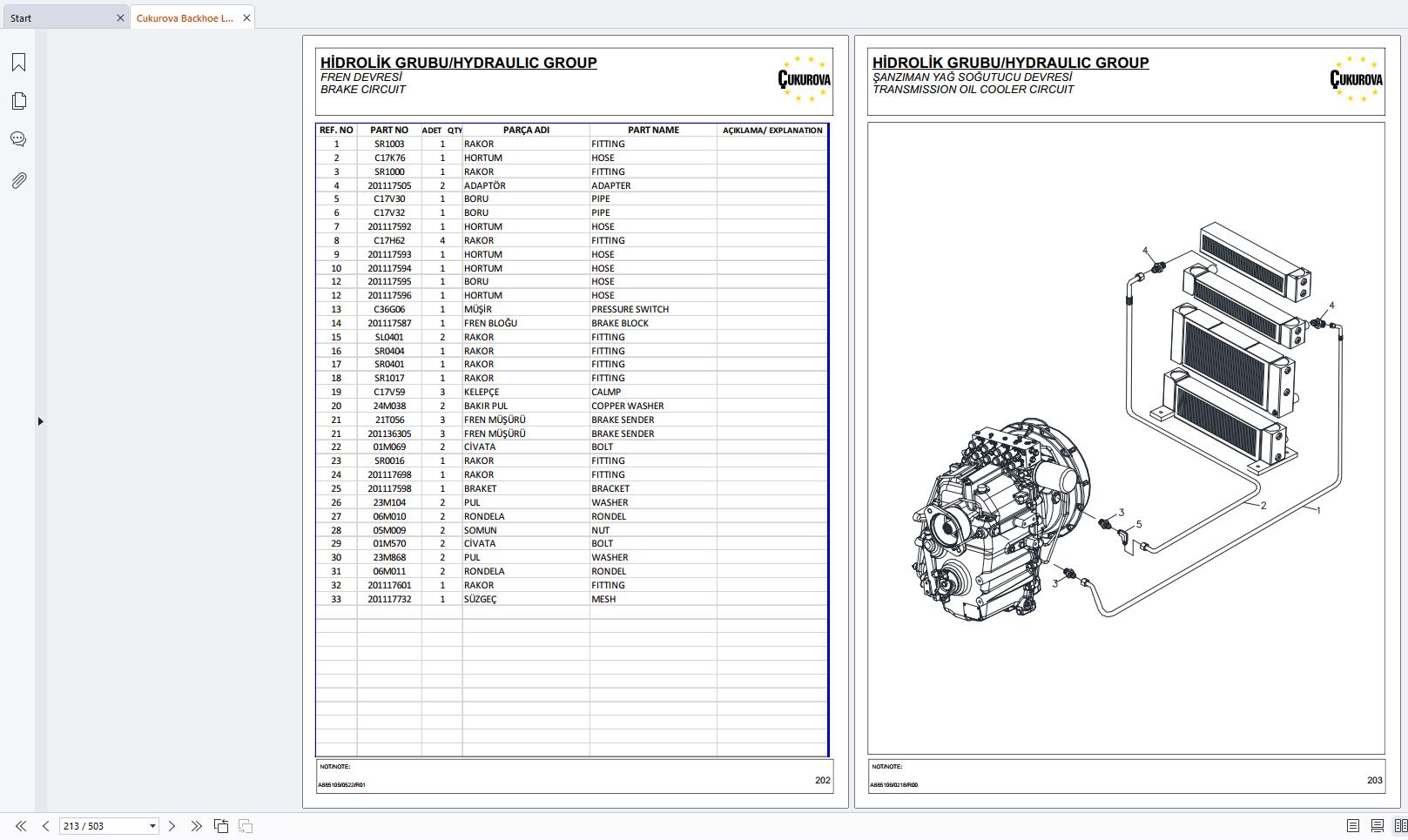This screenshot has height=840, width=1408.
Task: Select part number 201117505
Action: point(389,185)
